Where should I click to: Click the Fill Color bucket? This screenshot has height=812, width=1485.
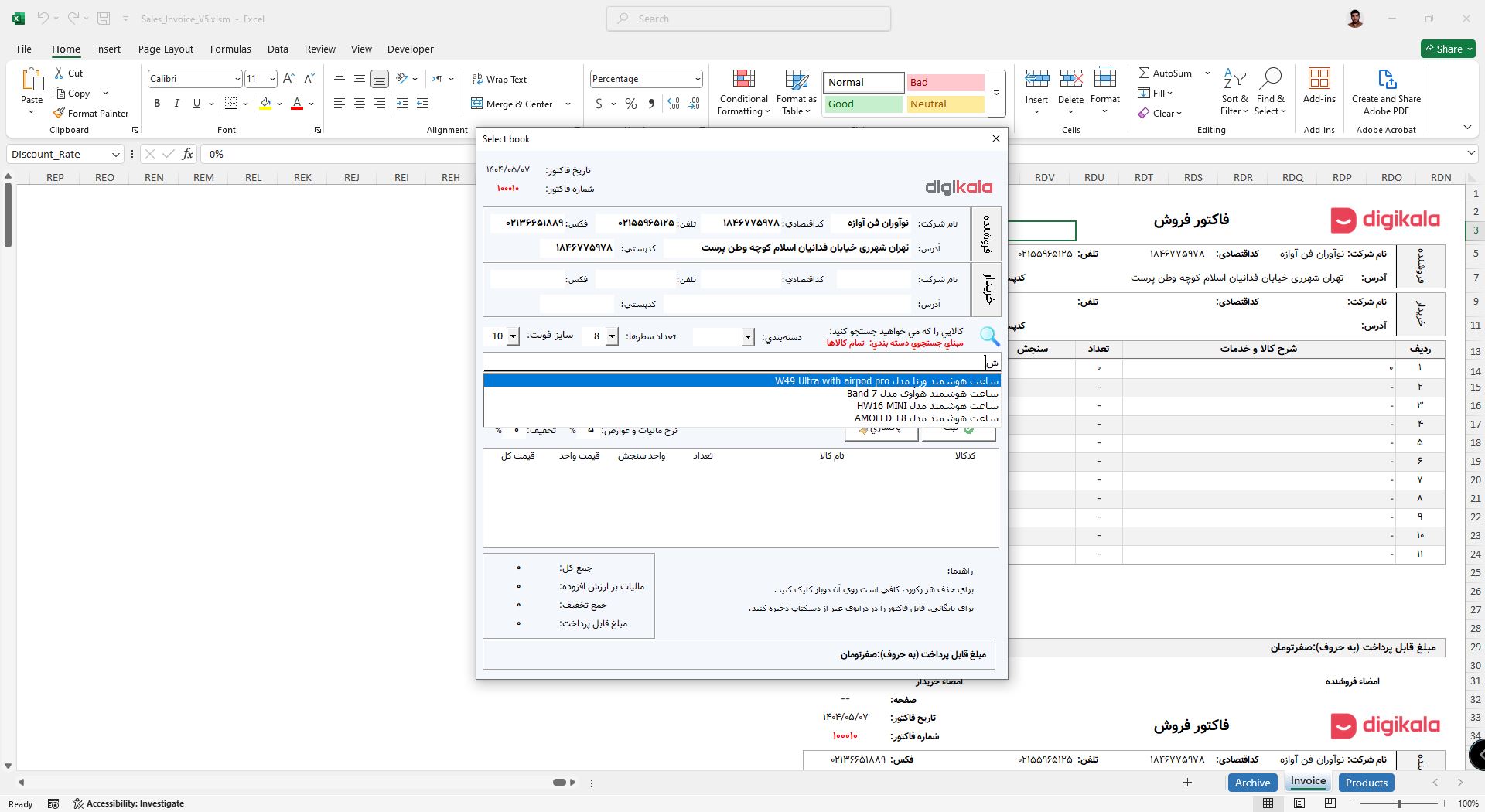265,103
